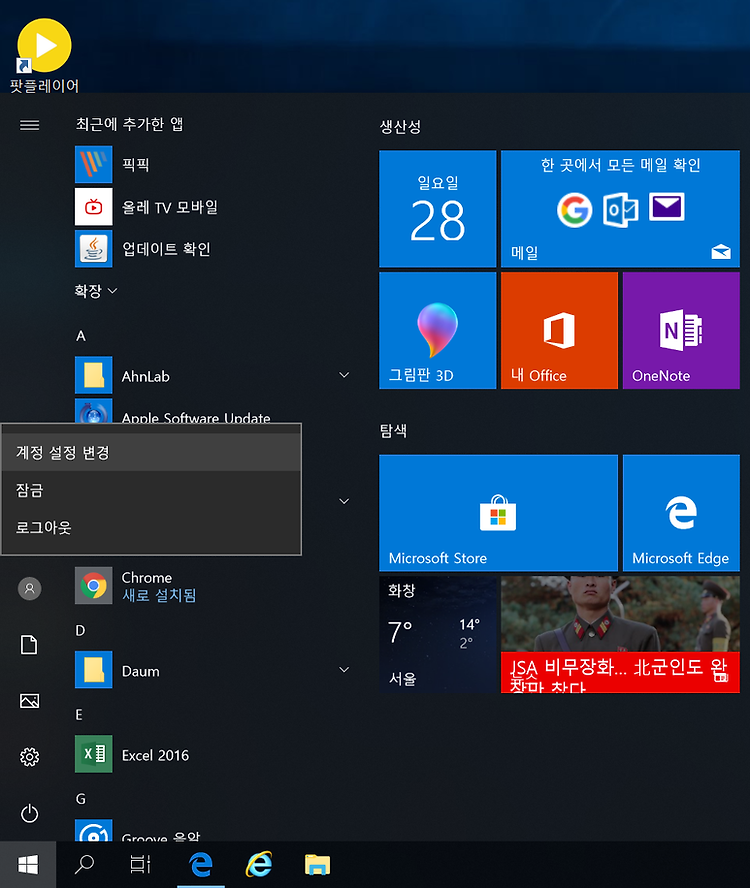Click letter E section header
This screenshot has height=888, width=750.
coord(79,715)
